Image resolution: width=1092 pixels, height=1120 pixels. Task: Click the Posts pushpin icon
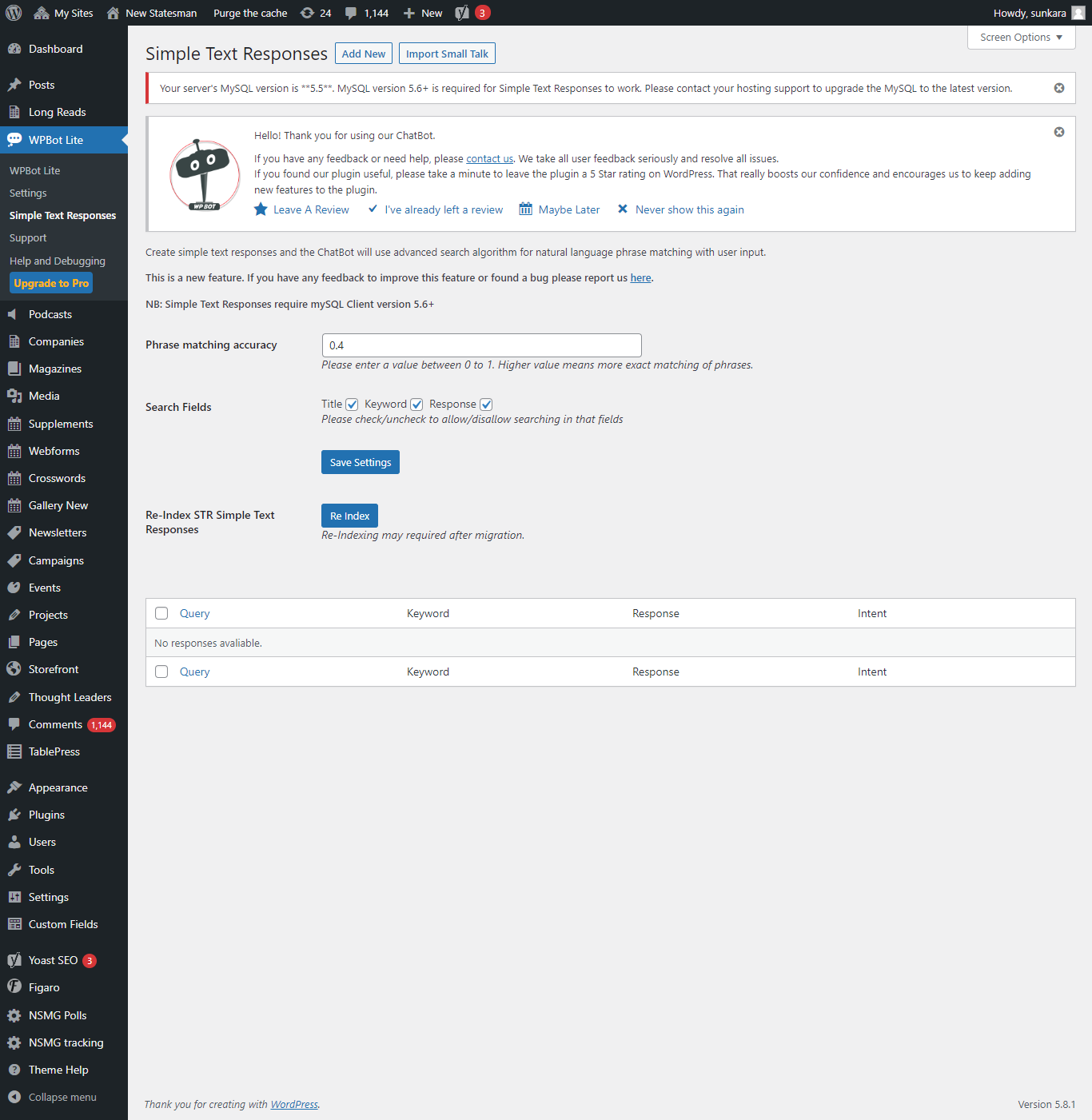tap(14, 85)
